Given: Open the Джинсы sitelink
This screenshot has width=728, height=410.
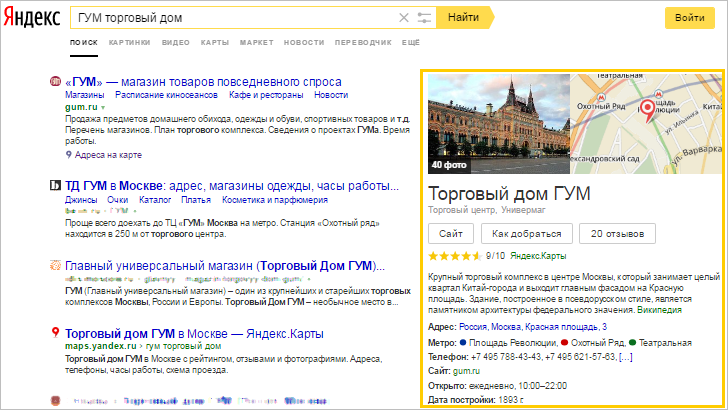Looking at the screenshot, I should click(x=81, y=200).
